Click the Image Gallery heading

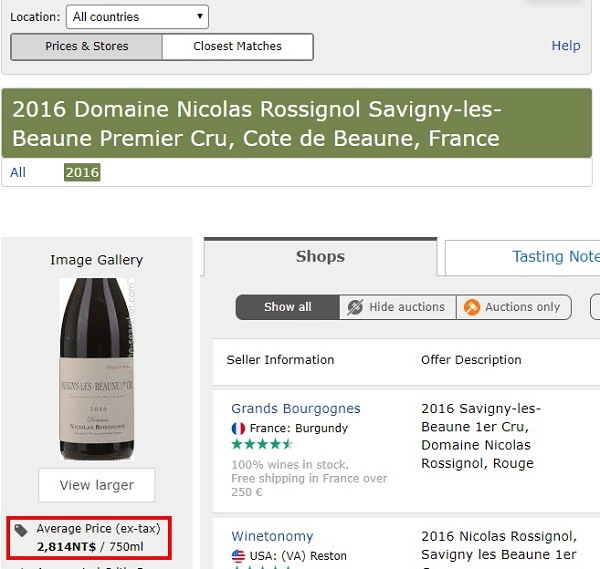click(97, 260)
